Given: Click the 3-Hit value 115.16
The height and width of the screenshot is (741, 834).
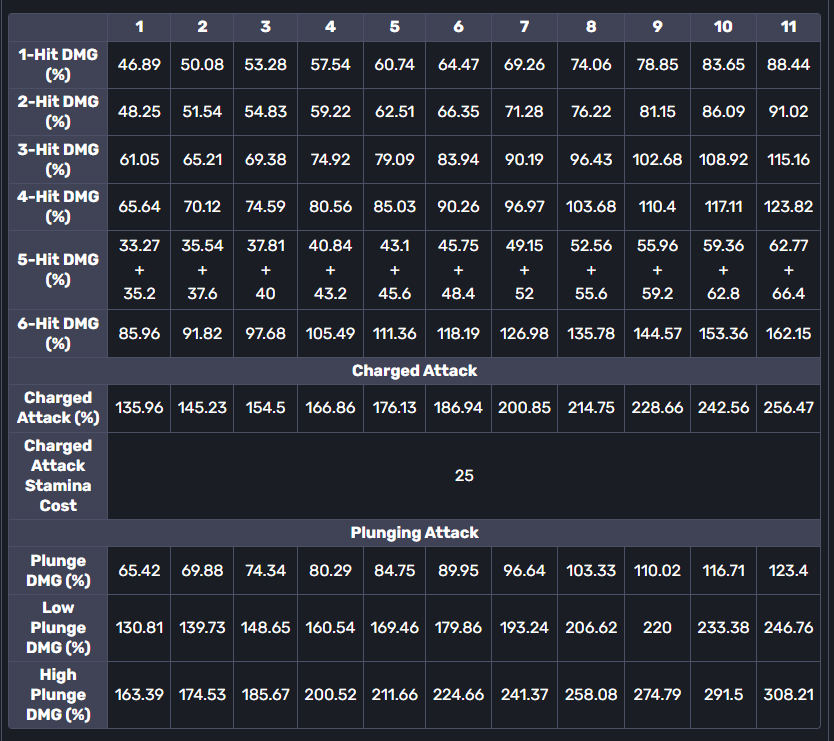Looking at the screenshot, I should [x=788, y=159].
